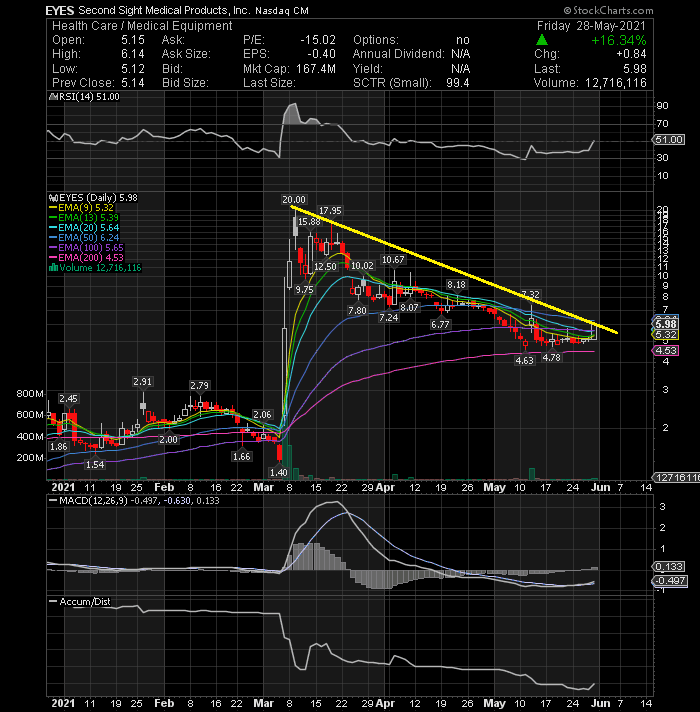
Task: Click the green up-arrow change indicator
Action: click(542, 40)
